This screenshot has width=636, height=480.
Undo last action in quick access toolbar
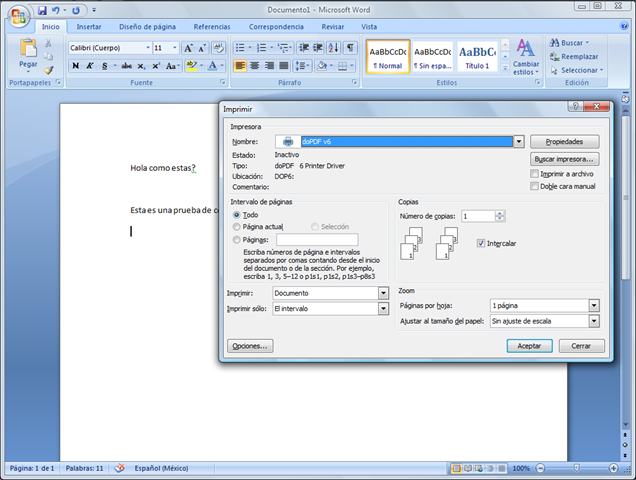56,11
